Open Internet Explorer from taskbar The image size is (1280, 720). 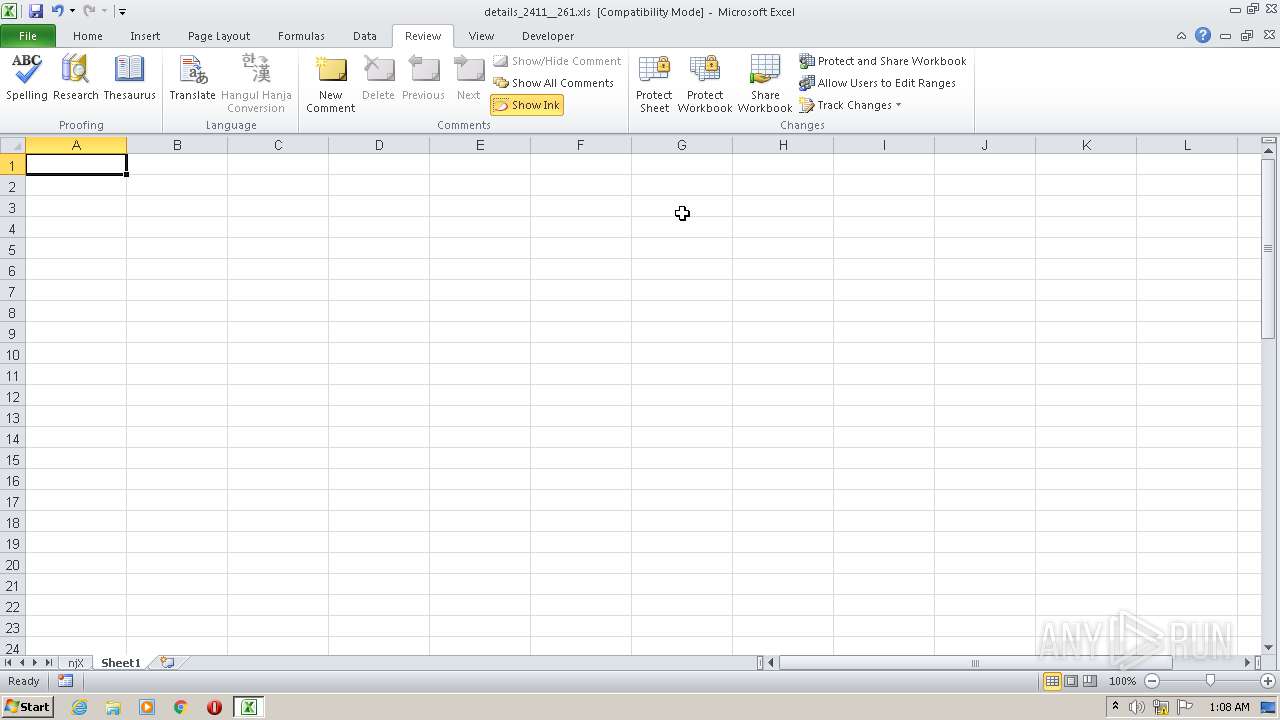[79, 707]
